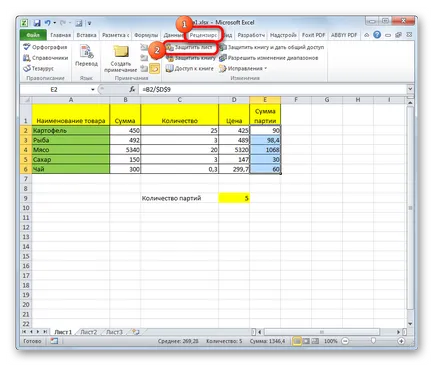434x366 pixels.
Task: Switch to the Foxit PDF ribbon tab
Action: [x=313, y=35]
